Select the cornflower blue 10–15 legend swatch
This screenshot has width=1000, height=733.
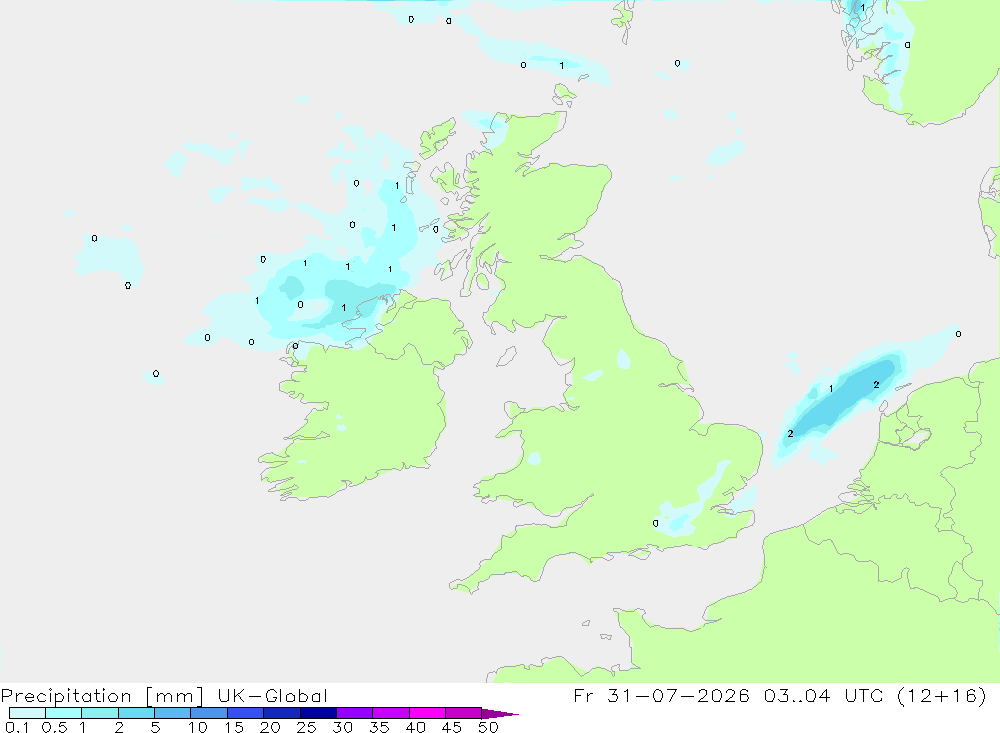(209, 713)
